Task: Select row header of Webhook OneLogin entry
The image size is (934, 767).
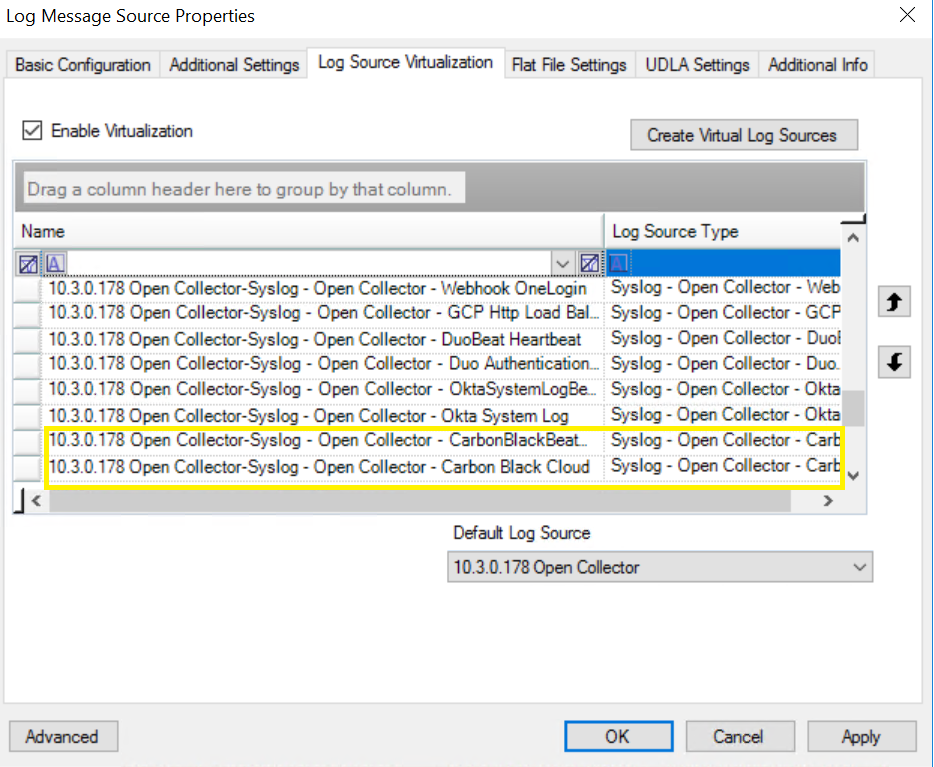Action: click(x=30, y=288)
